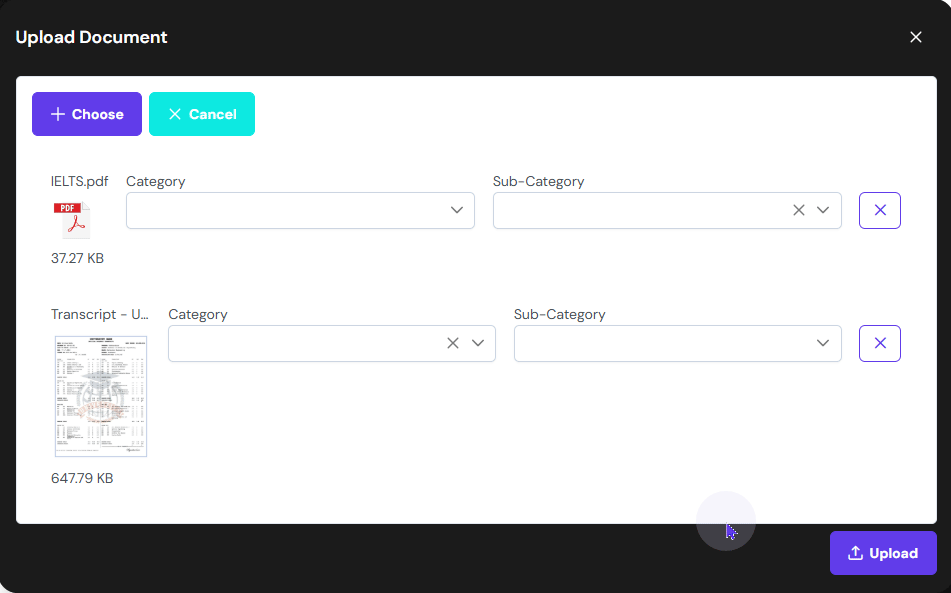Click the IELTS Category input field
This screenshot has width=951, height=593.
(285, 210)
